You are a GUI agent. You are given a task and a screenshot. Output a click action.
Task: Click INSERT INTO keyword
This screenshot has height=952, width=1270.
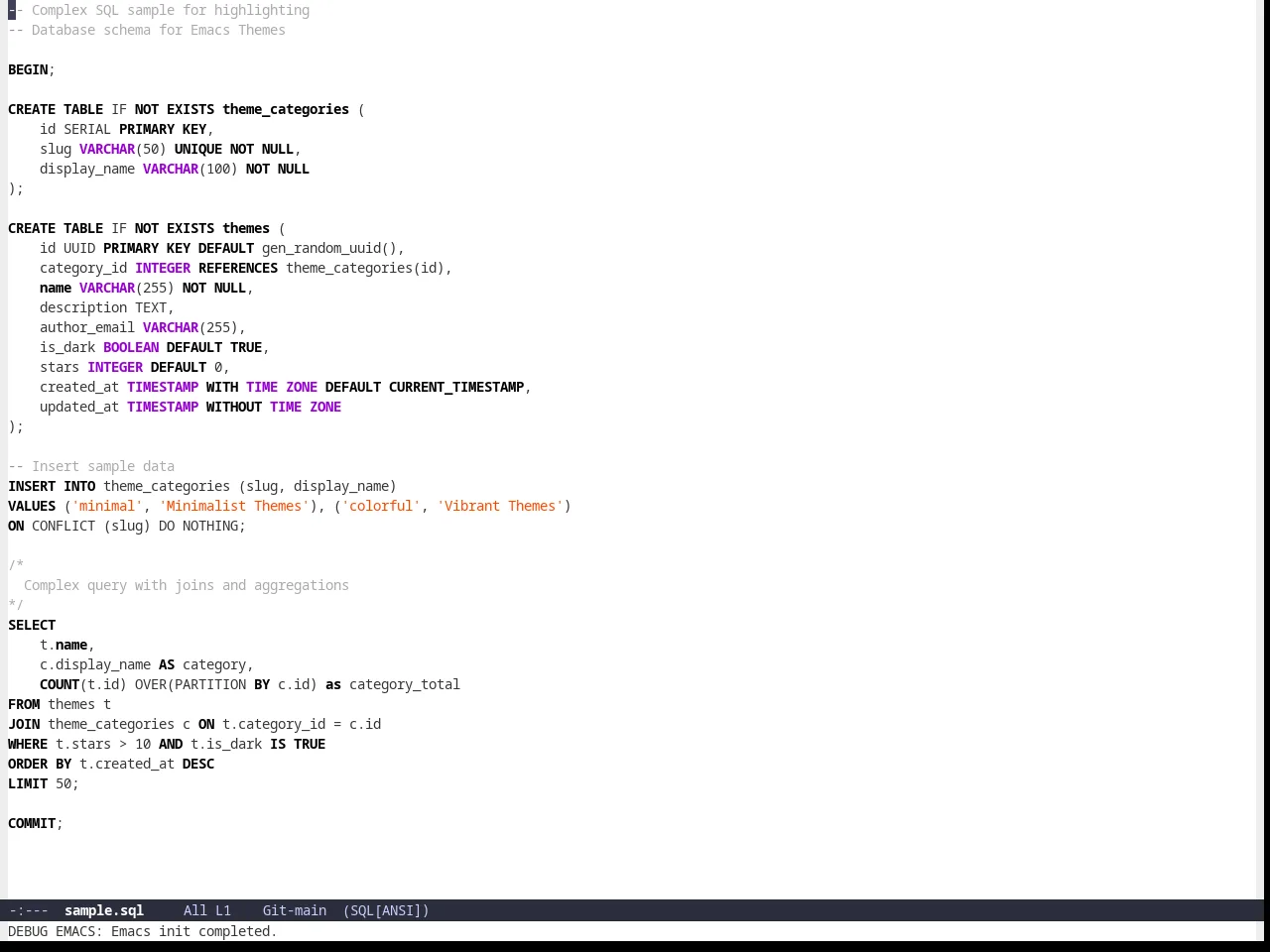52,486
